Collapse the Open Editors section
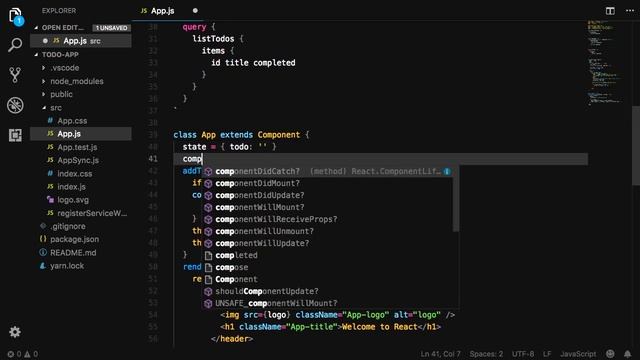Viewport: 640px width, 360px height. [x=36, y=28]
